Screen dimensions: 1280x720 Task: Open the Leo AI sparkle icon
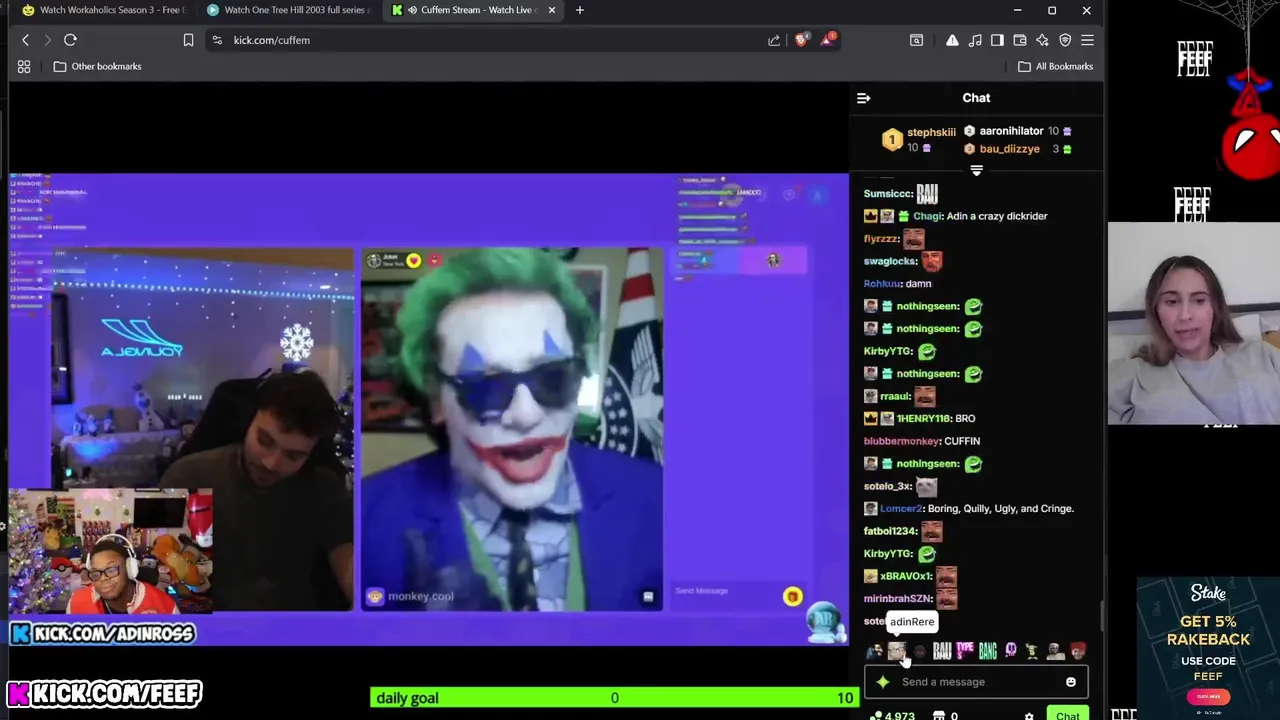coord(1042,40)
